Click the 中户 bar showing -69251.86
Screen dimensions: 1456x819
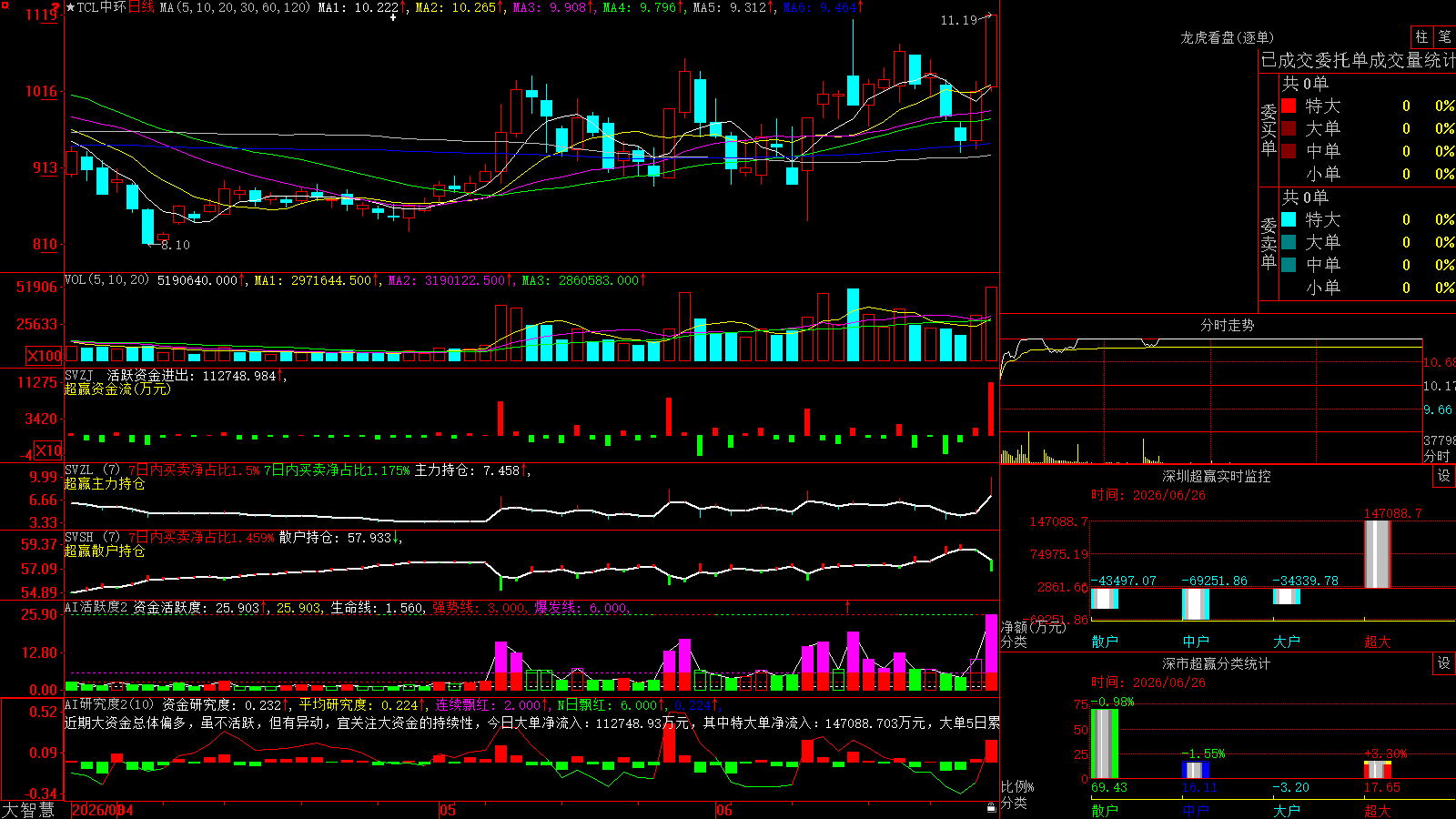coord(1196,604)
